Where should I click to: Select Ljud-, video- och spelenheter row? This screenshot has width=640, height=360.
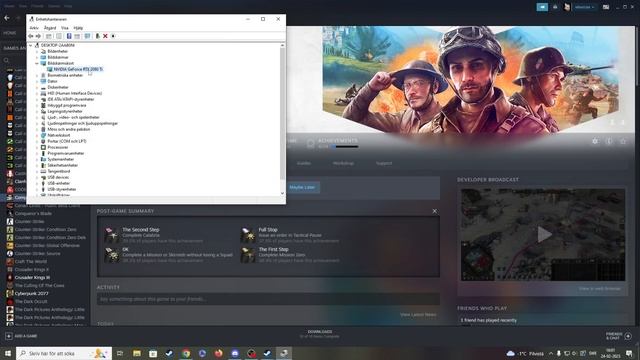pos(73,117)
